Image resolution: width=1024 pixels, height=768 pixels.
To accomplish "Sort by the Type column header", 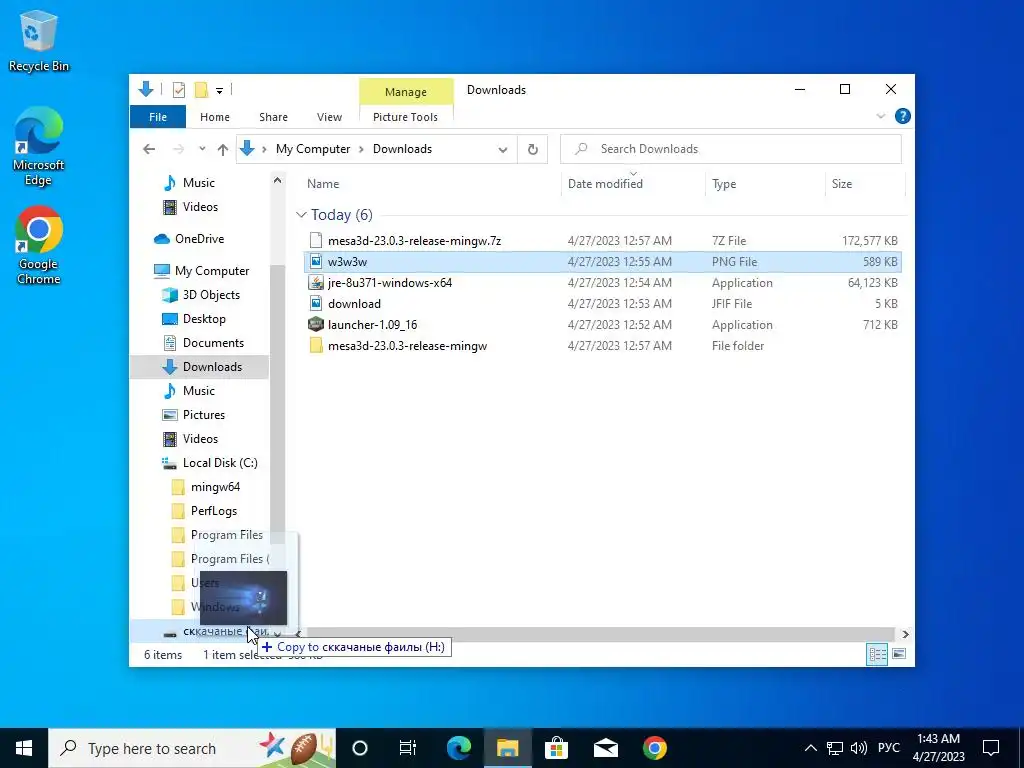I will (x=724, y=184).
